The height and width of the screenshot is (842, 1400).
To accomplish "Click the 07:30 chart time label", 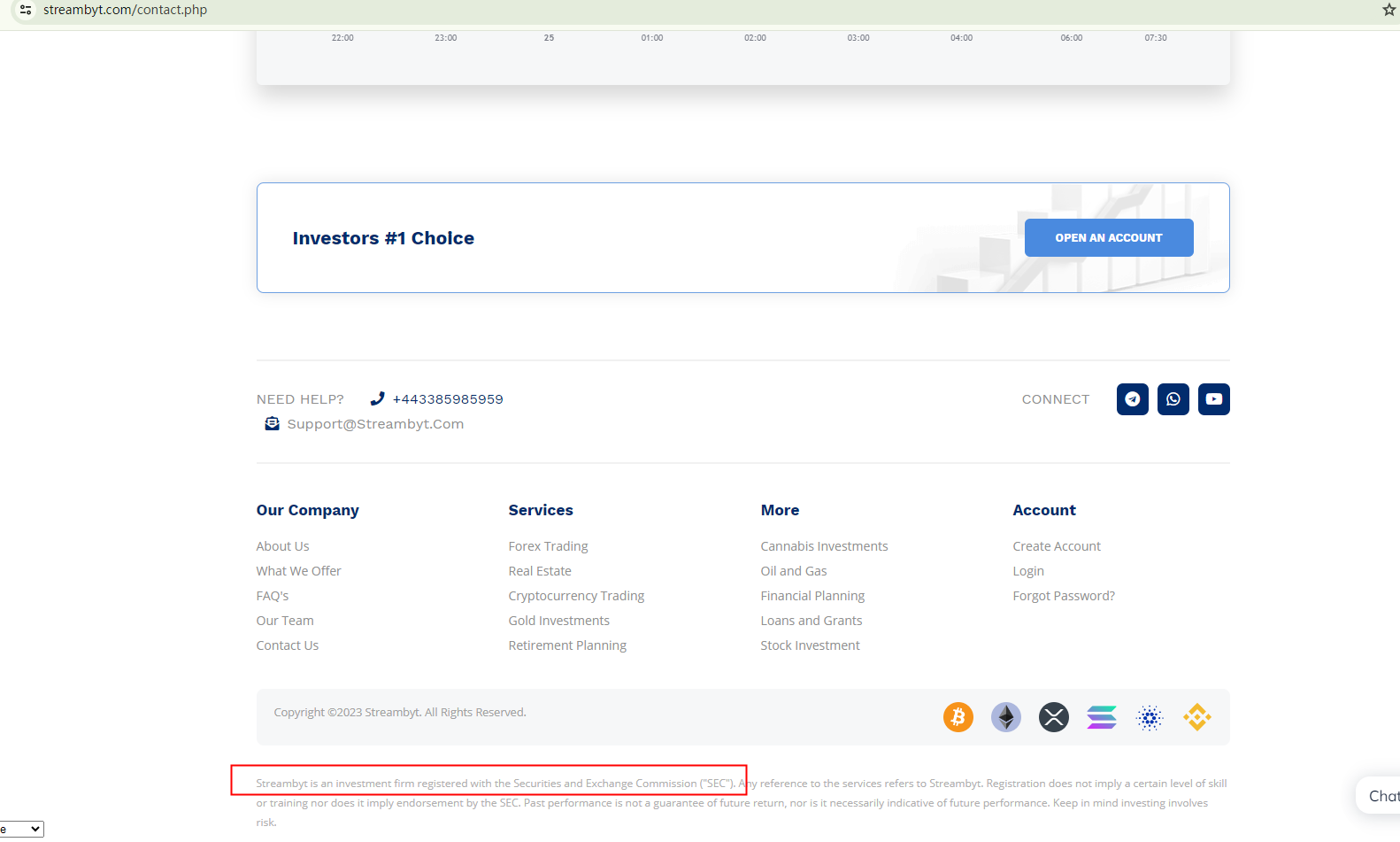I will 1156,38.
